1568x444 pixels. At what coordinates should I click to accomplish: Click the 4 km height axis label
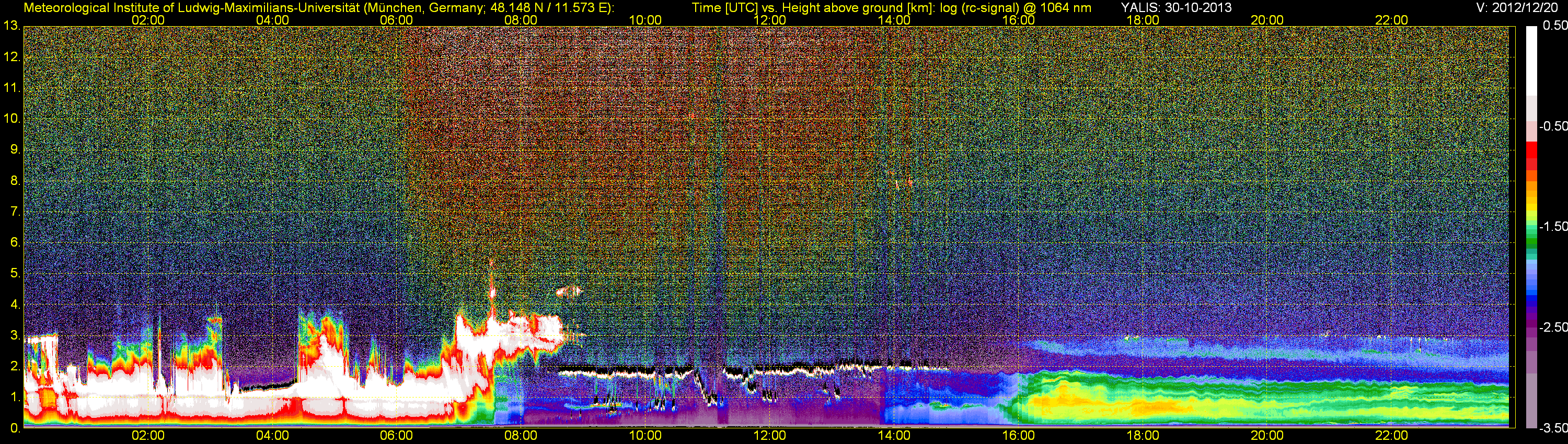point(15,305)
